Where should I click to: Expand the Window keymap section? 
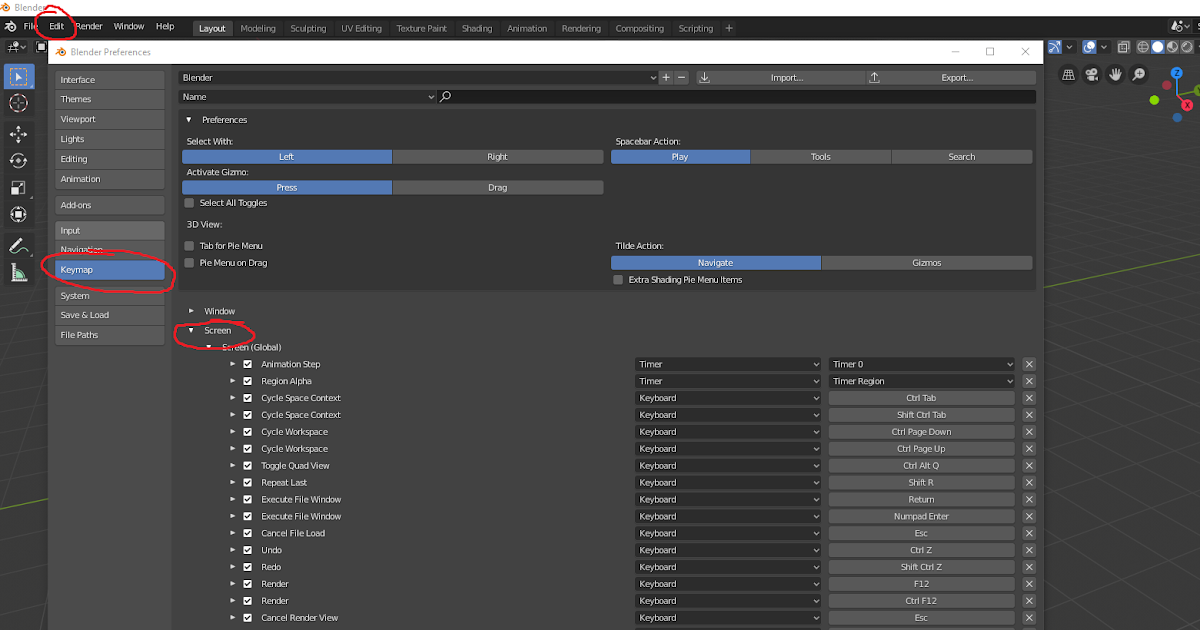[193, 310]
